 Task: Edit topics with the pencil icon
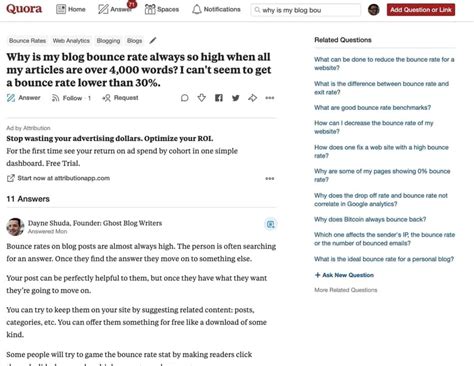point(153,41)
